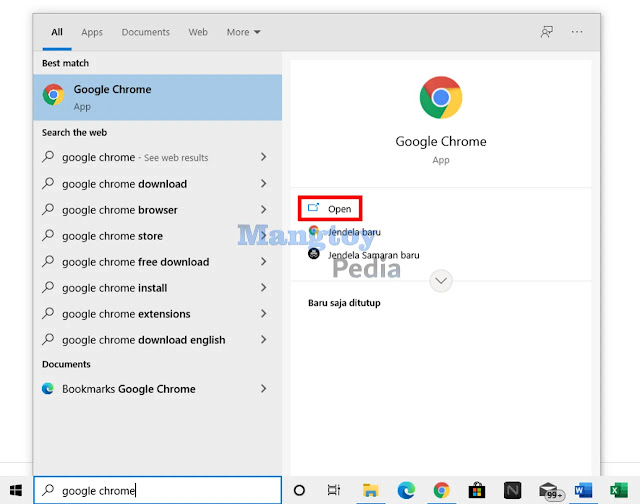Select Jendela Samaran baru action

tap(364, 255)
